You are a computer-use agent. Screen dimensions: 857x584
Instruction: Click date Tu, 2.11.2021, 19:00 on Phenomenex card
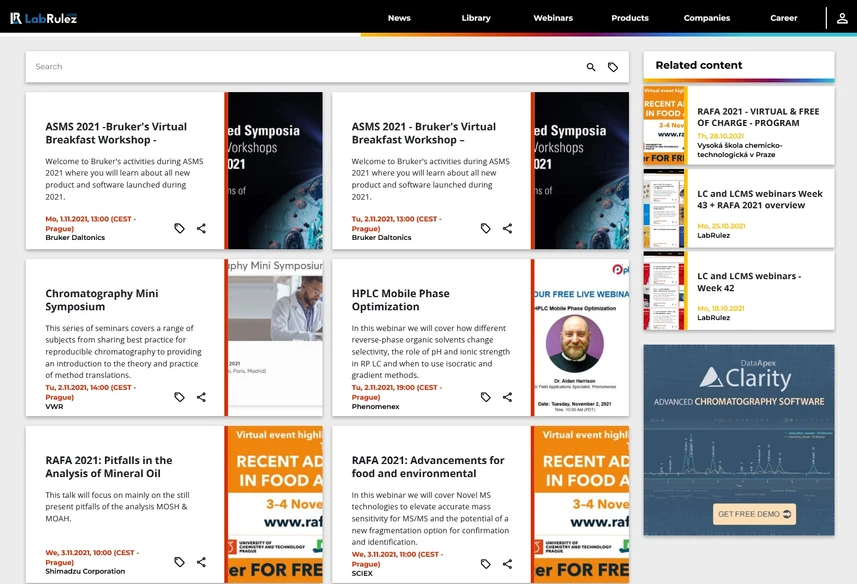coord(397,392)
